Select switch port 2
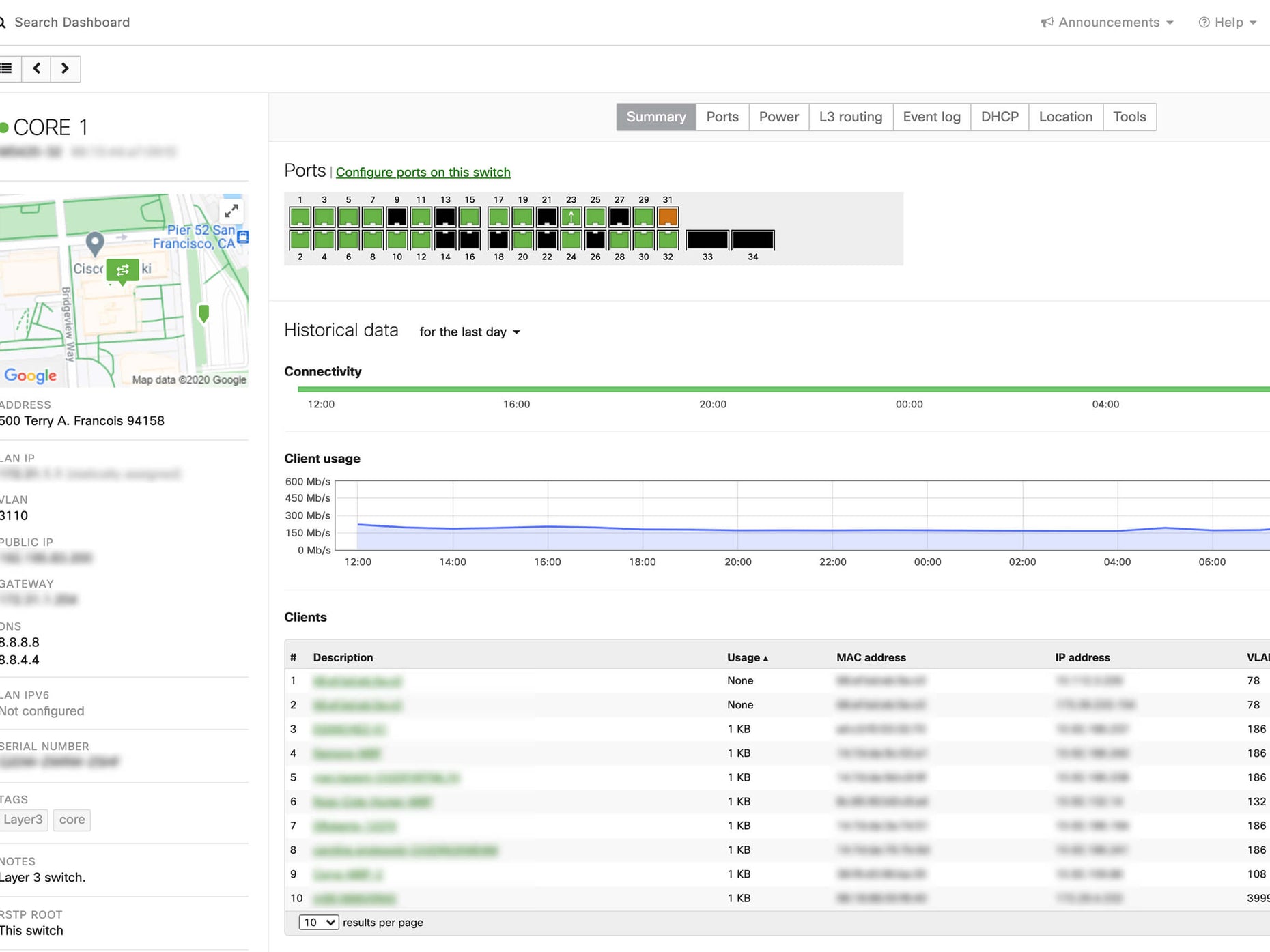This screenshot has height=952, width=1270. click(300, 240)
